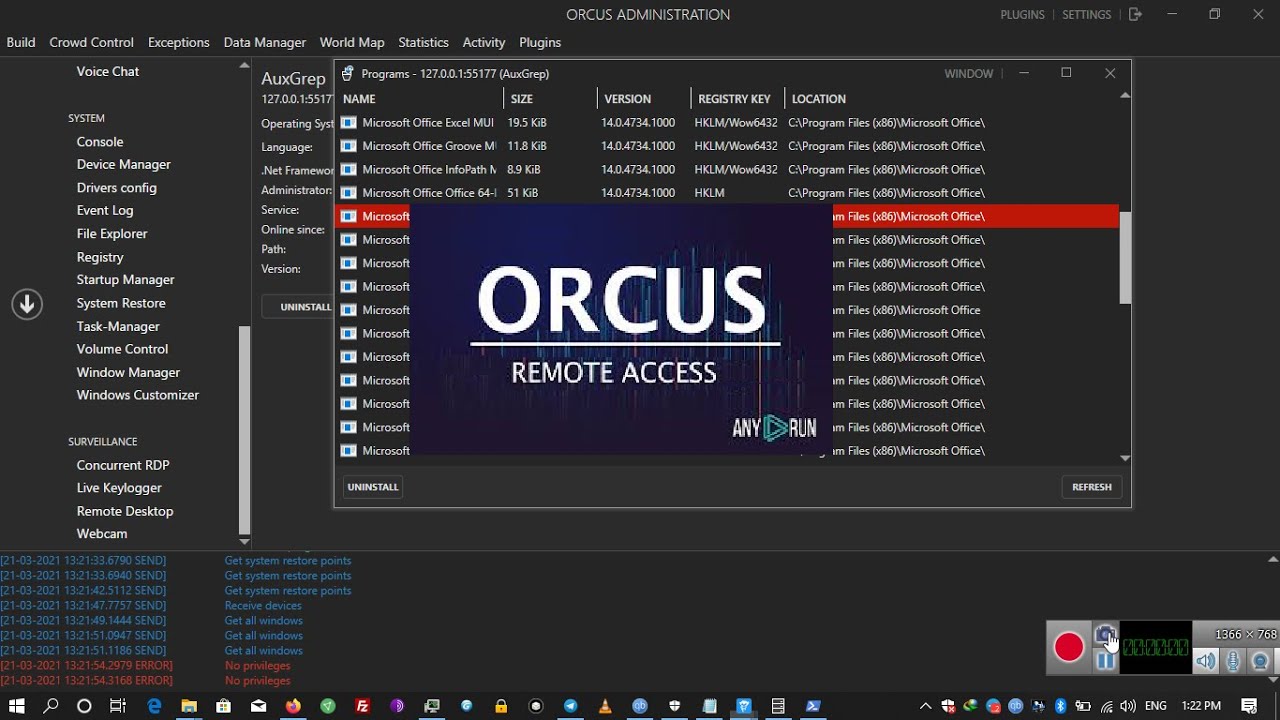Open PowerShell from taskbar

coord(813,706)
